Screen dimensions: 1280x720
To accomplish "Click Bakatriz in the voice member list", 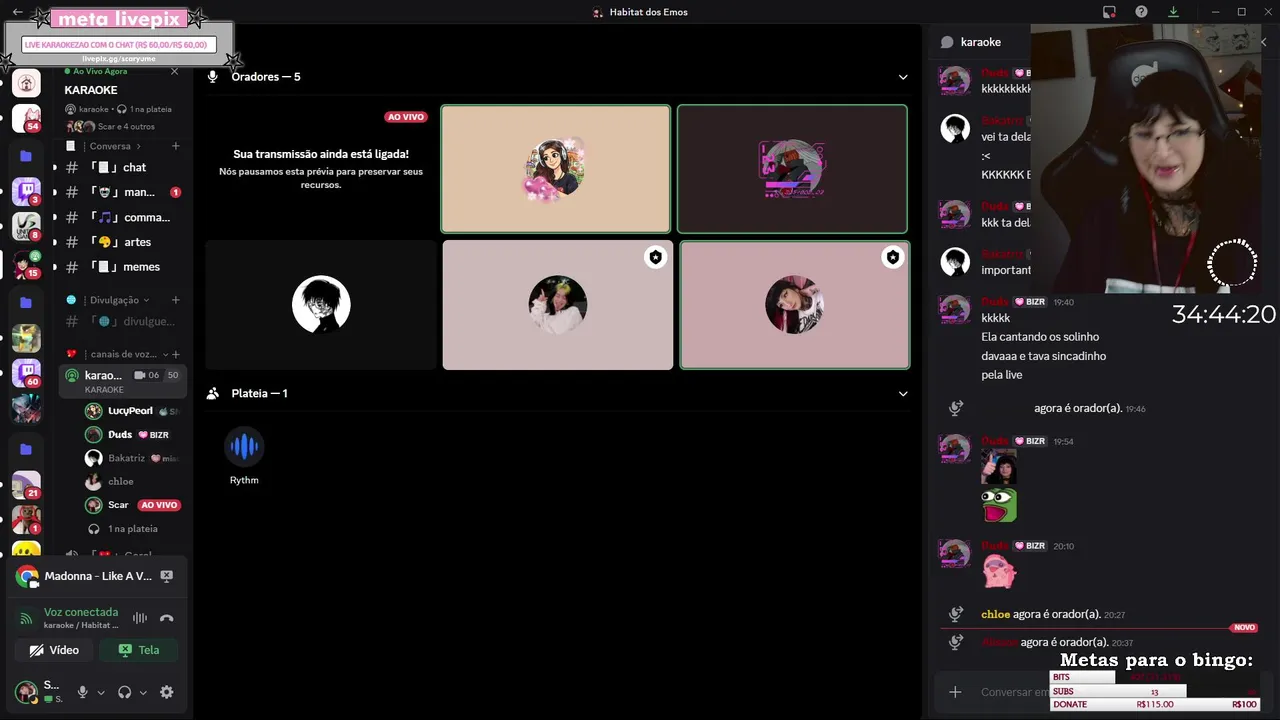I will (132, 458).
